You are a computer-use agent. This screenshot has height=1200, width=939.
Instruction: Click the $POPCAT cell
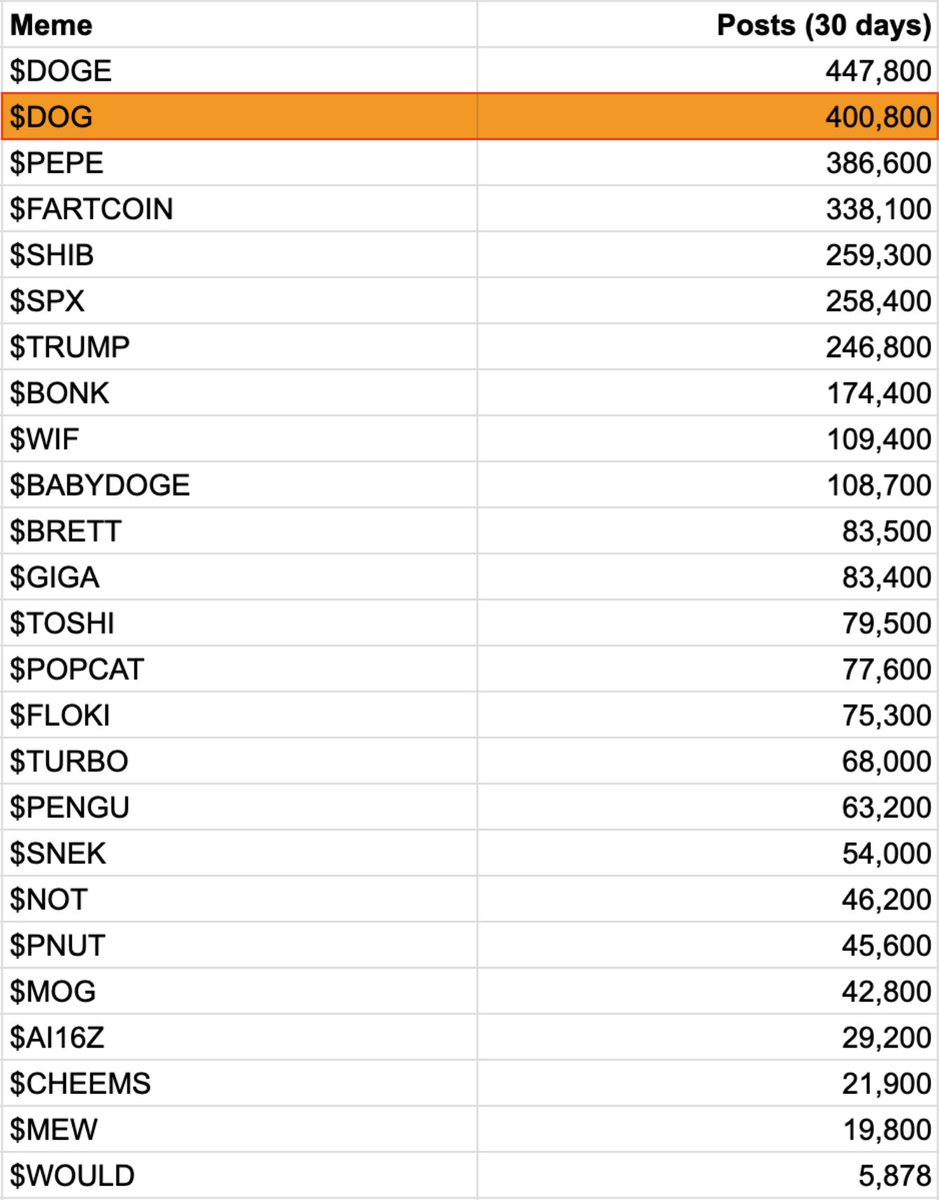(x=240, y=668)
